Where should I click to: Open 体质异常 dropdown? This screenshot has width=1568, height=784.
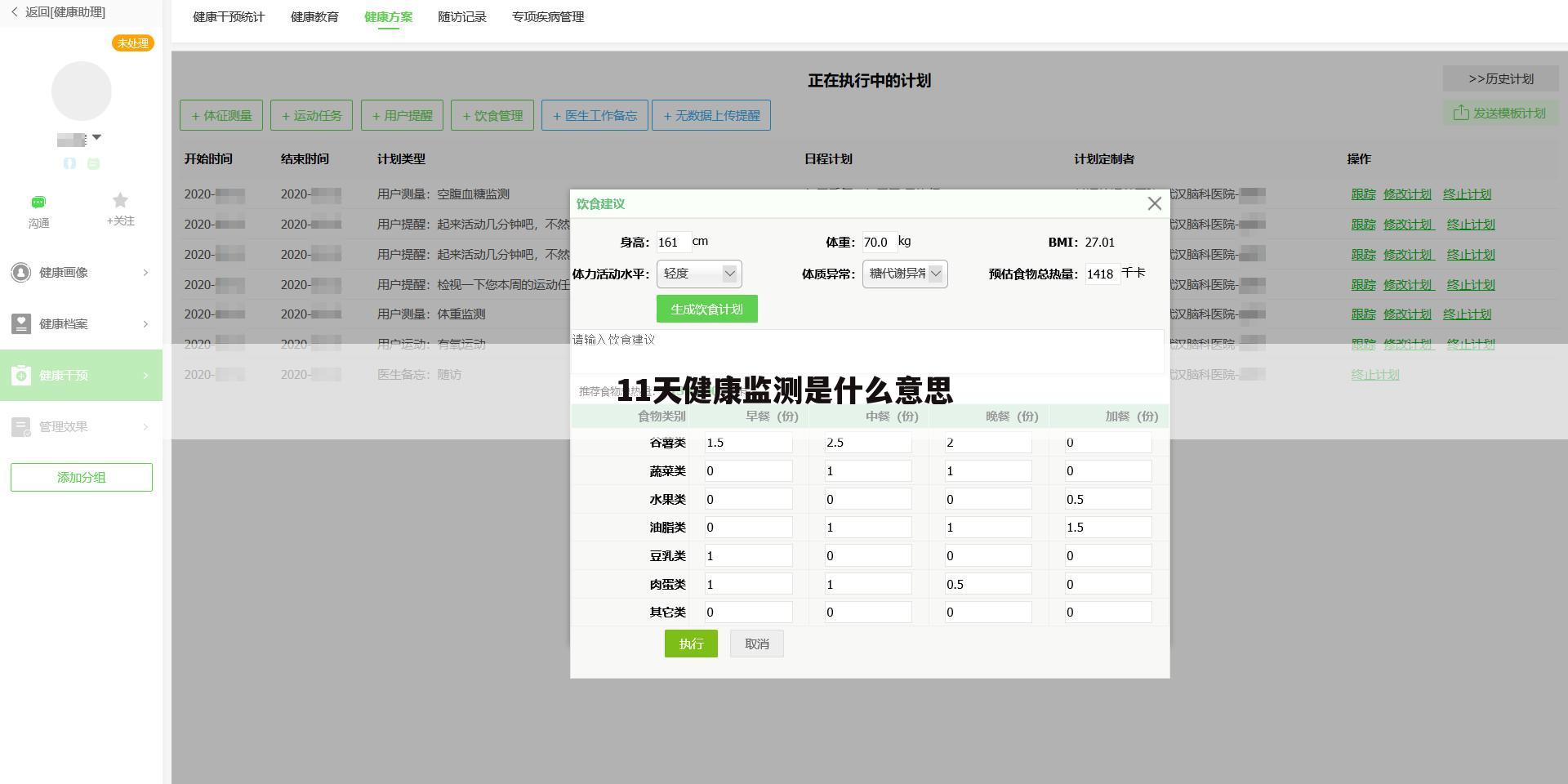tap(905, 274)
